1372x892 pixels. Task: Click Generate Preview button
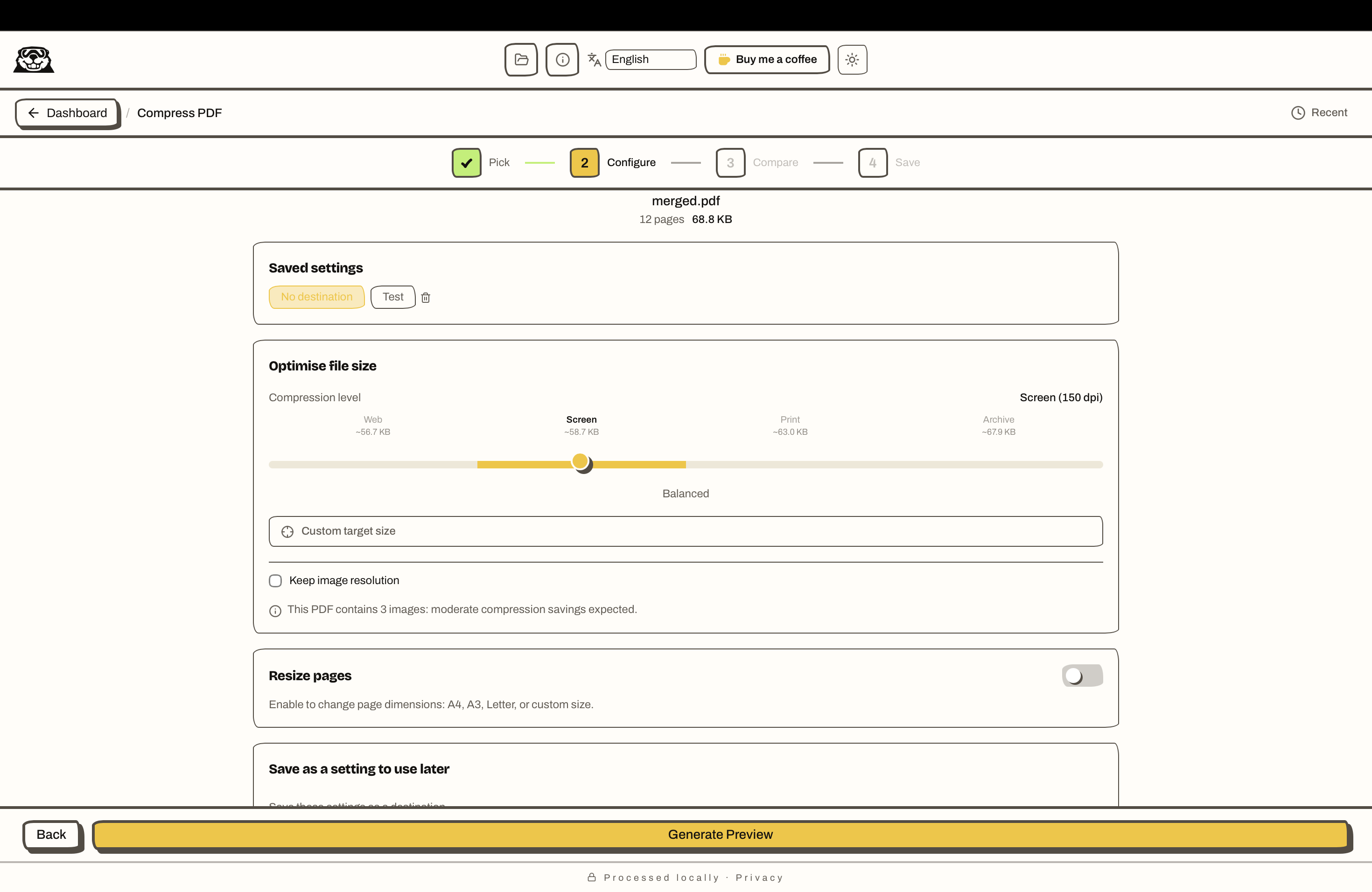tap(720, 834)
